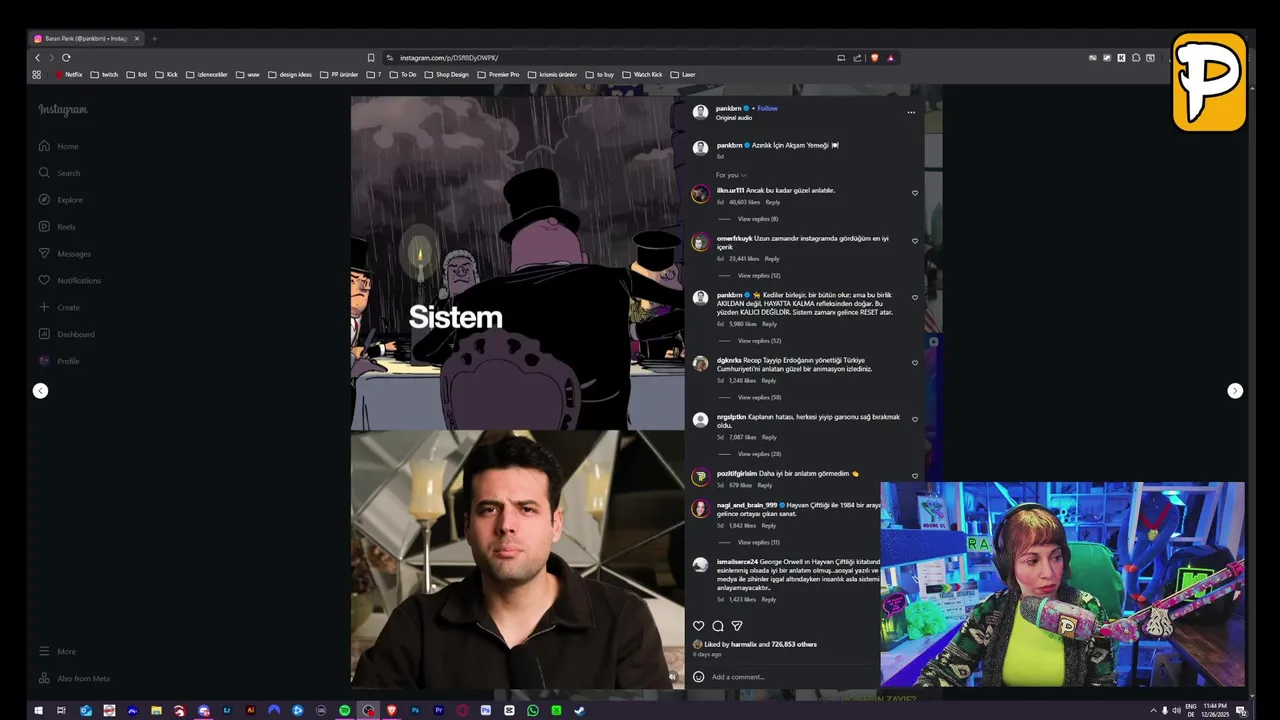Reload the page in browser
Screen dimensions: 1280x720
point(66,58)
